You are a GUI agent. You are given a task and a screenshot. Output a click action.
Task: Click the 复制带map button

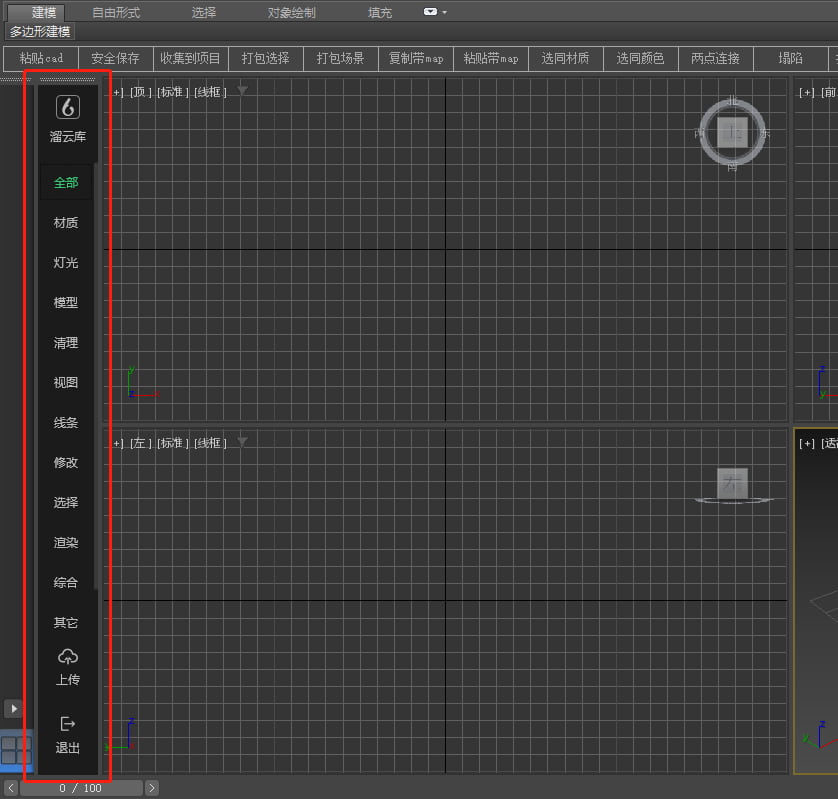click(416, 58)
